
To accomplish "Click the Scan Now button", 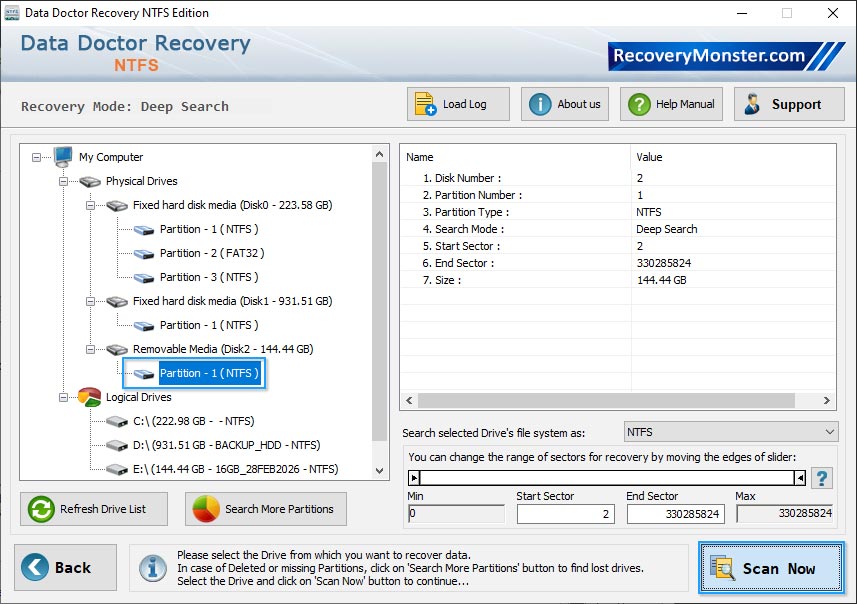I will pyautogui.click(x=771, y=567).
